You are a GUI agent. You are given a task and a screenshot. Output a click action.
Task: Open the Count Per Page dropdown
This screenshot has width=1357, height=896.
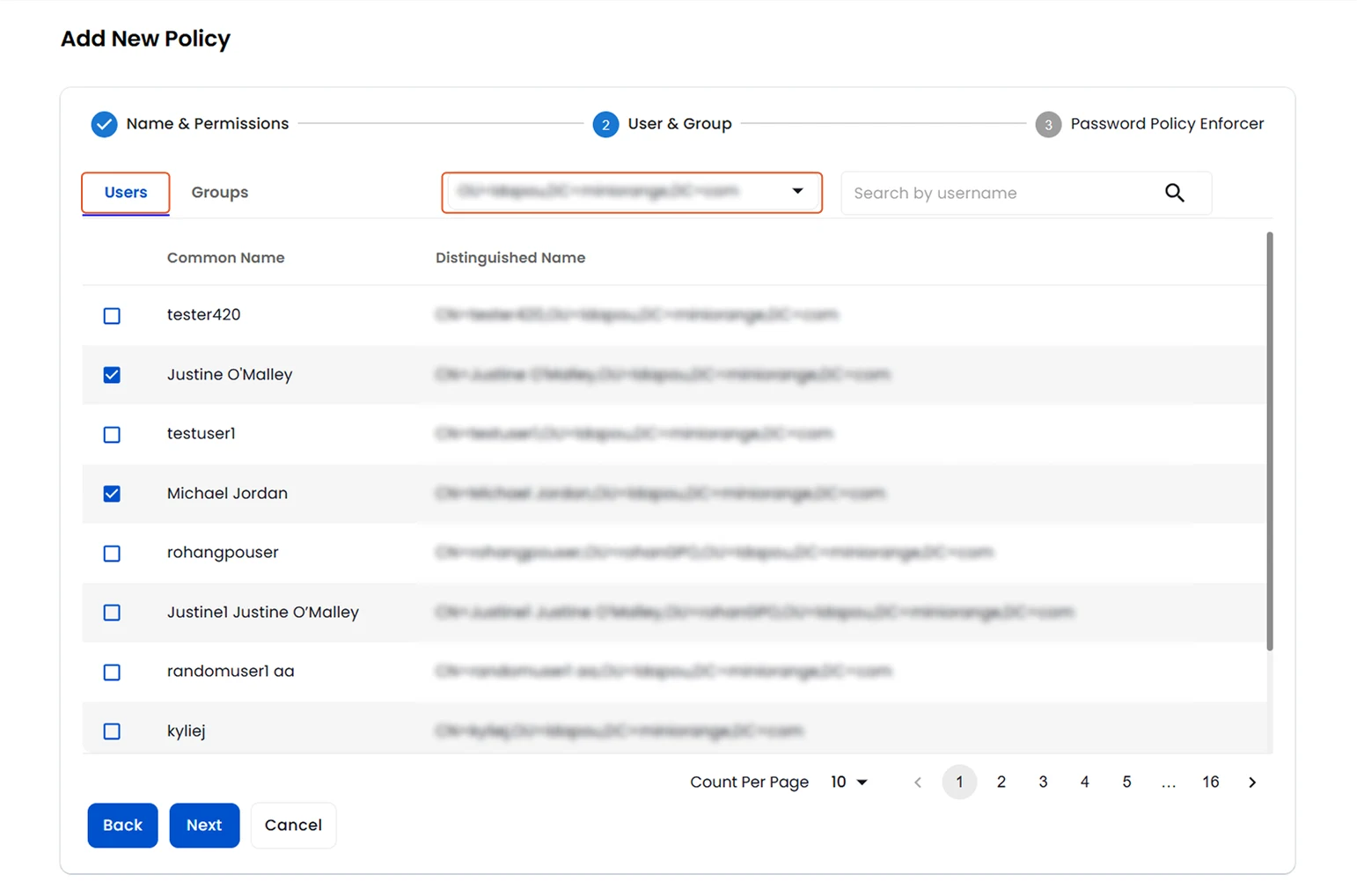click(847, 782)
